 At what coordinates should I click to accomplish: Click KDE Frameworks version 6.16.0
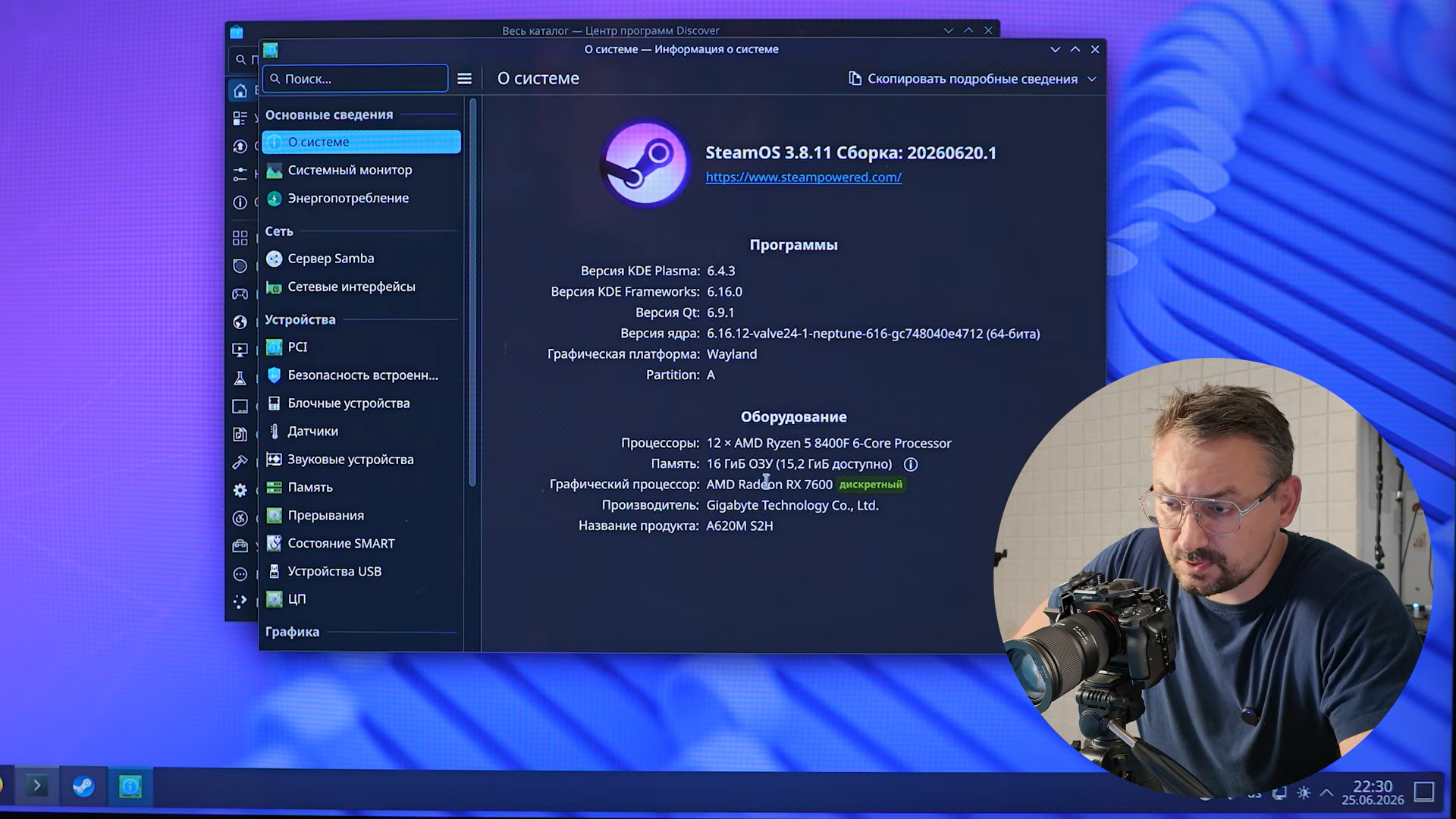tap(724, 292)
